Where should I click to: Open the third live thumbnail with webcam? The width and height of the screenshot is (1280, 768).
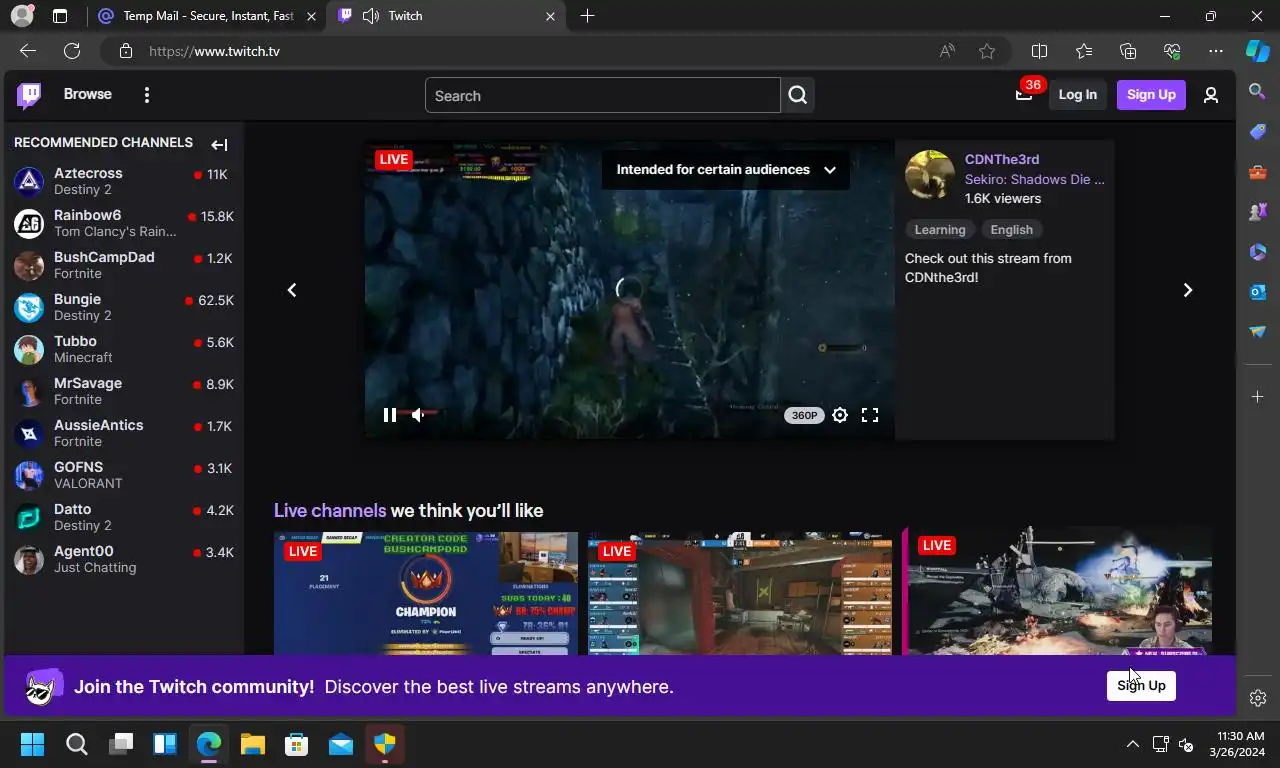coord(1057,591)
